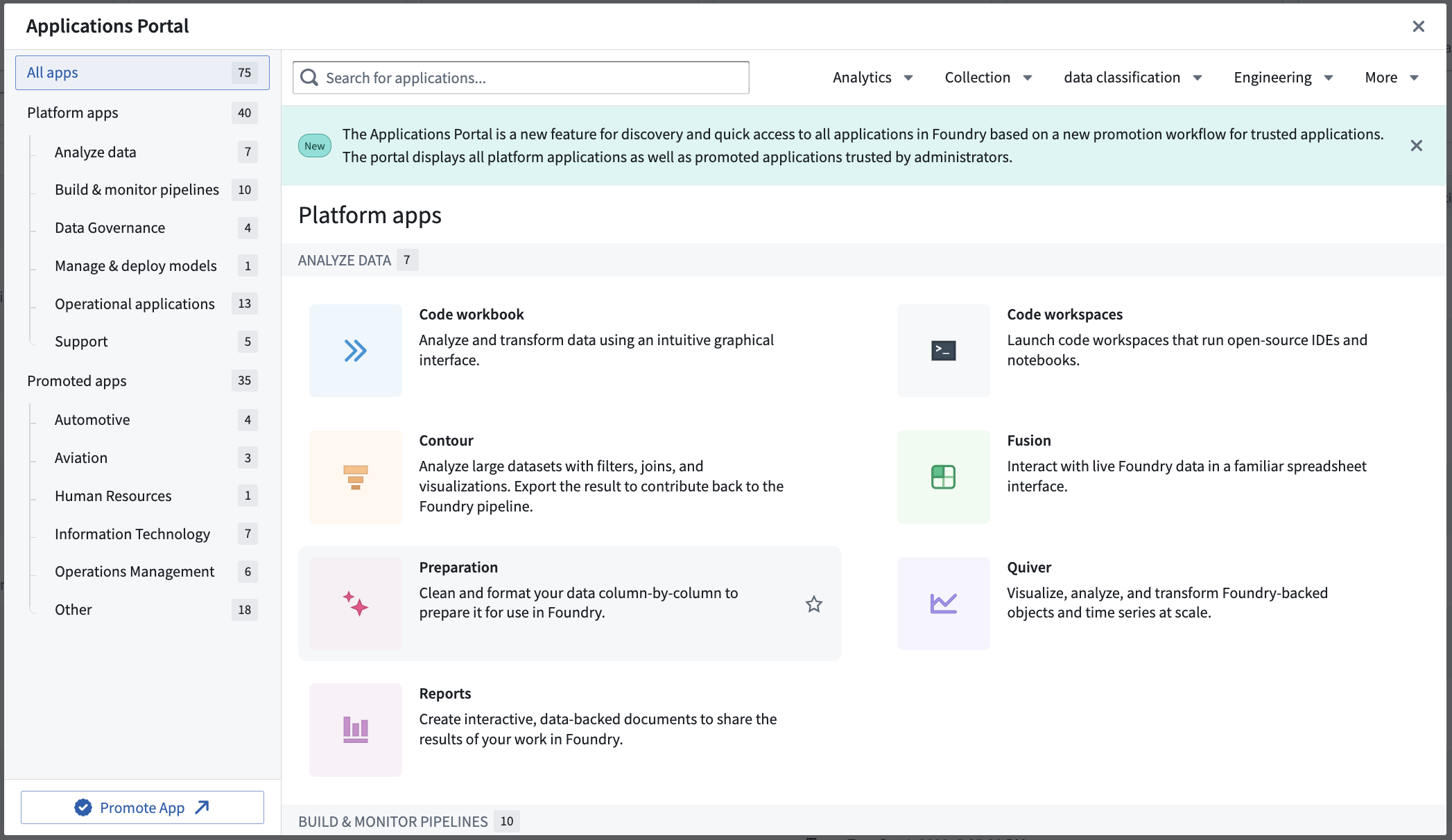
Task: Click the Promote App checkmark badge icon
Action: tap(83, 807)
